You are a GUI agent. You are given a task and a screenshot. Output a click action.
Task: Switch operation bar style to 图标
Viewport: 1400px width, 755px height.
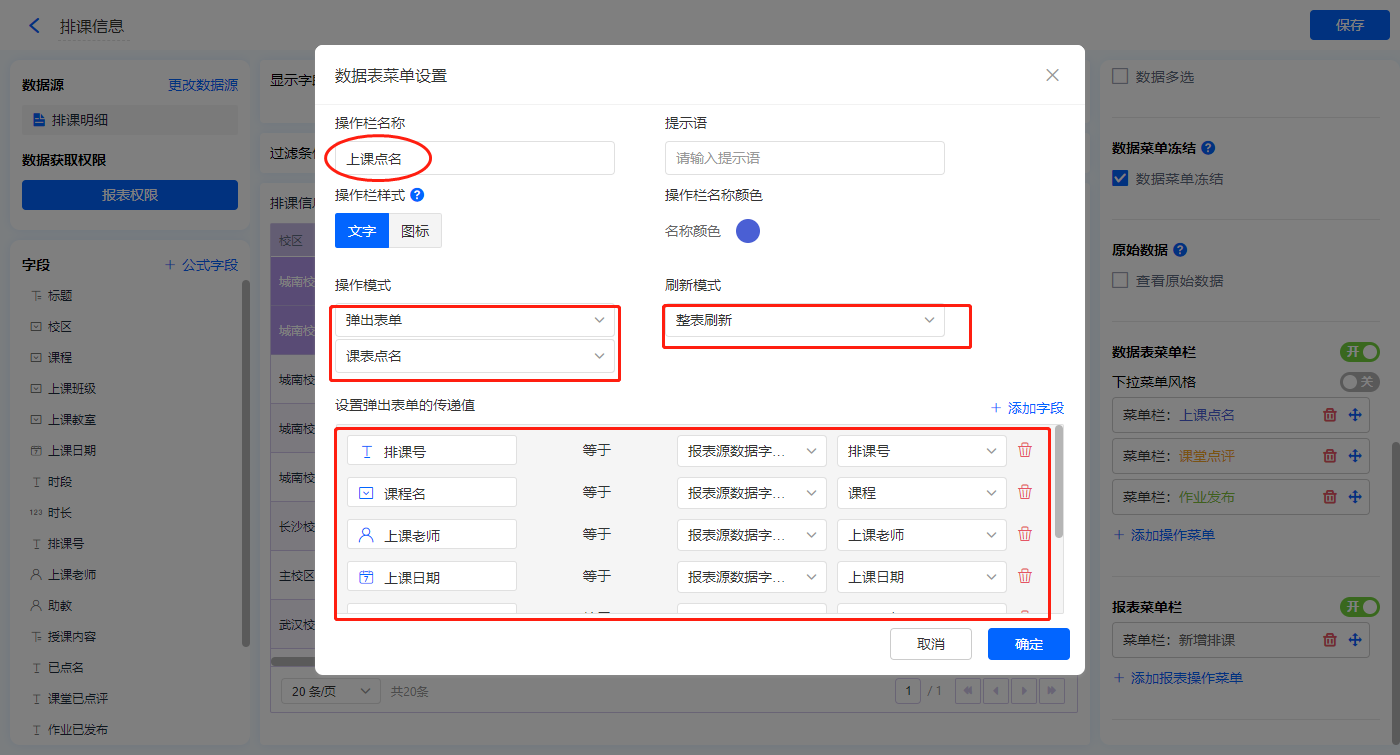(415, 231)
